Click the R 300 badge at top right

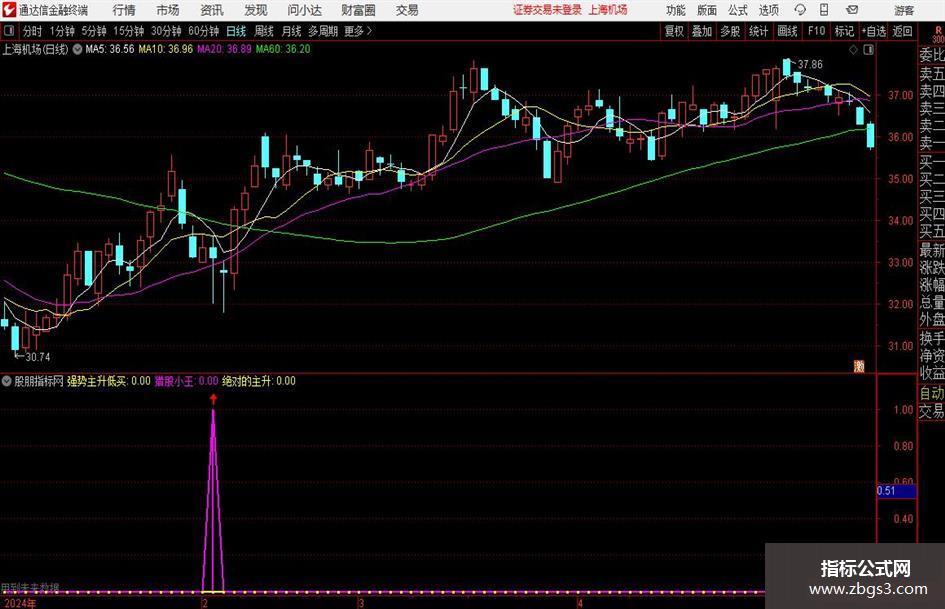938,34
